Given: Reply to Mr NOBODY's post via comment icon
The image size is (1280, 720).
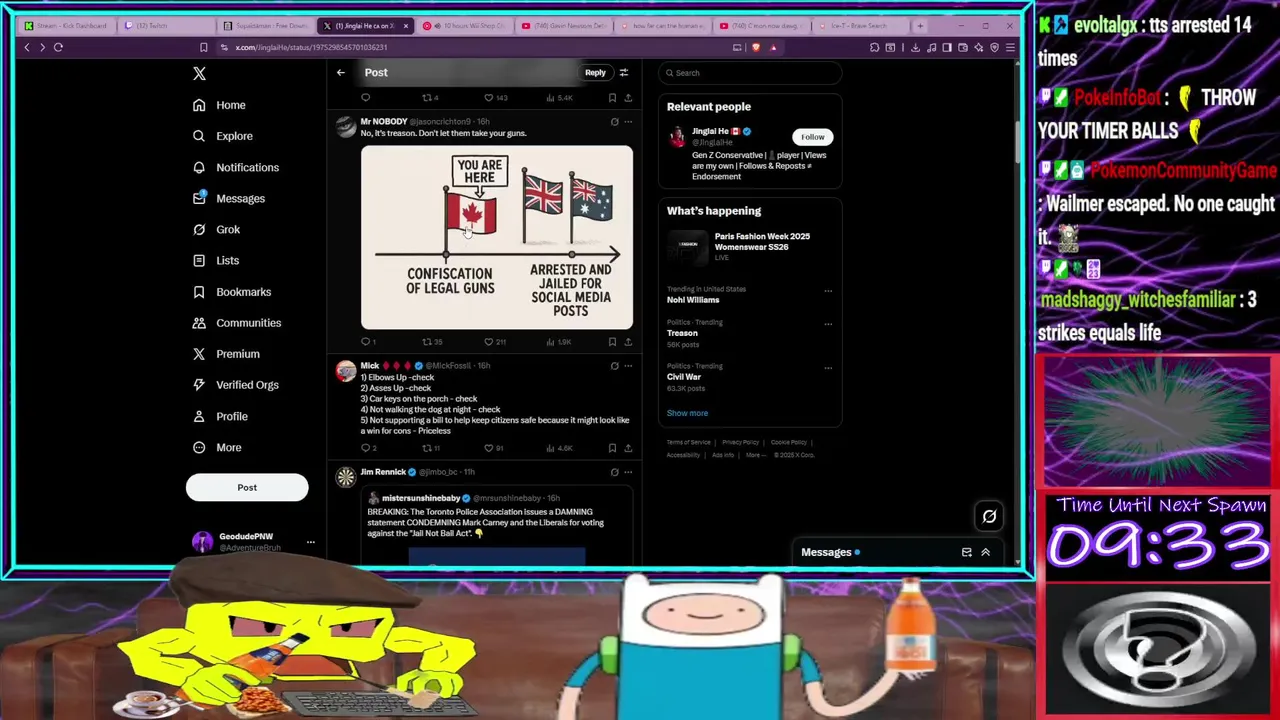Looking at the screenshot, I should pos(366,342).
